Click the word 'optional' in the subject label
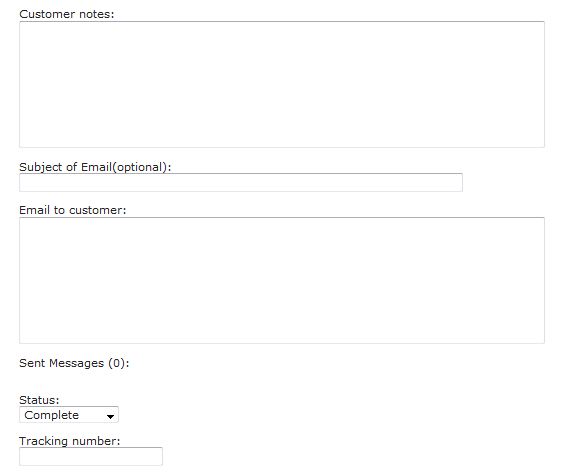 [139, 167]
